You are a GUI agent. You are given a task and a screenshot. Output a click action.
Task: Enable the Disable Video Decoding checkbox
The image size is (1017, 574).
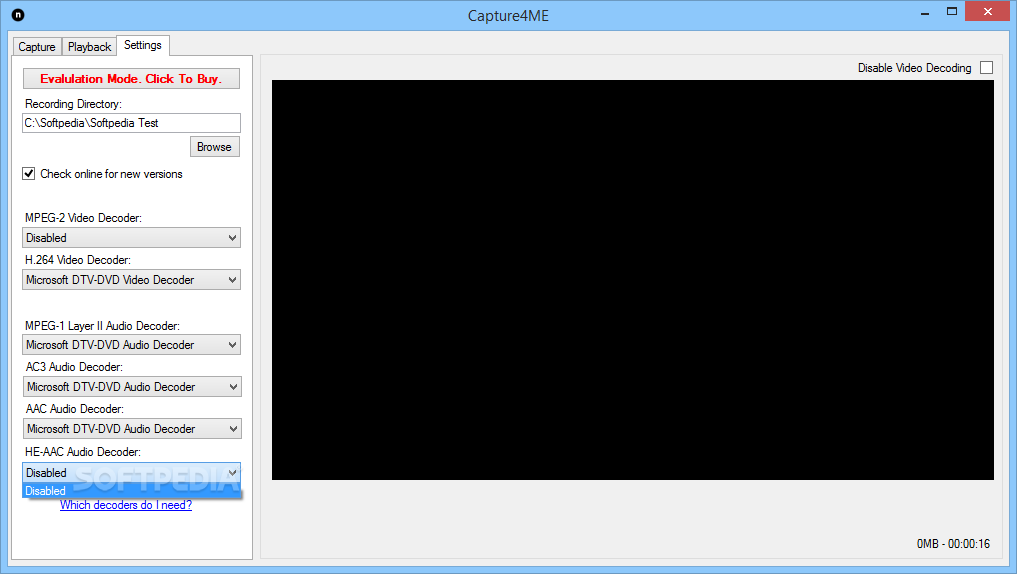987,67
